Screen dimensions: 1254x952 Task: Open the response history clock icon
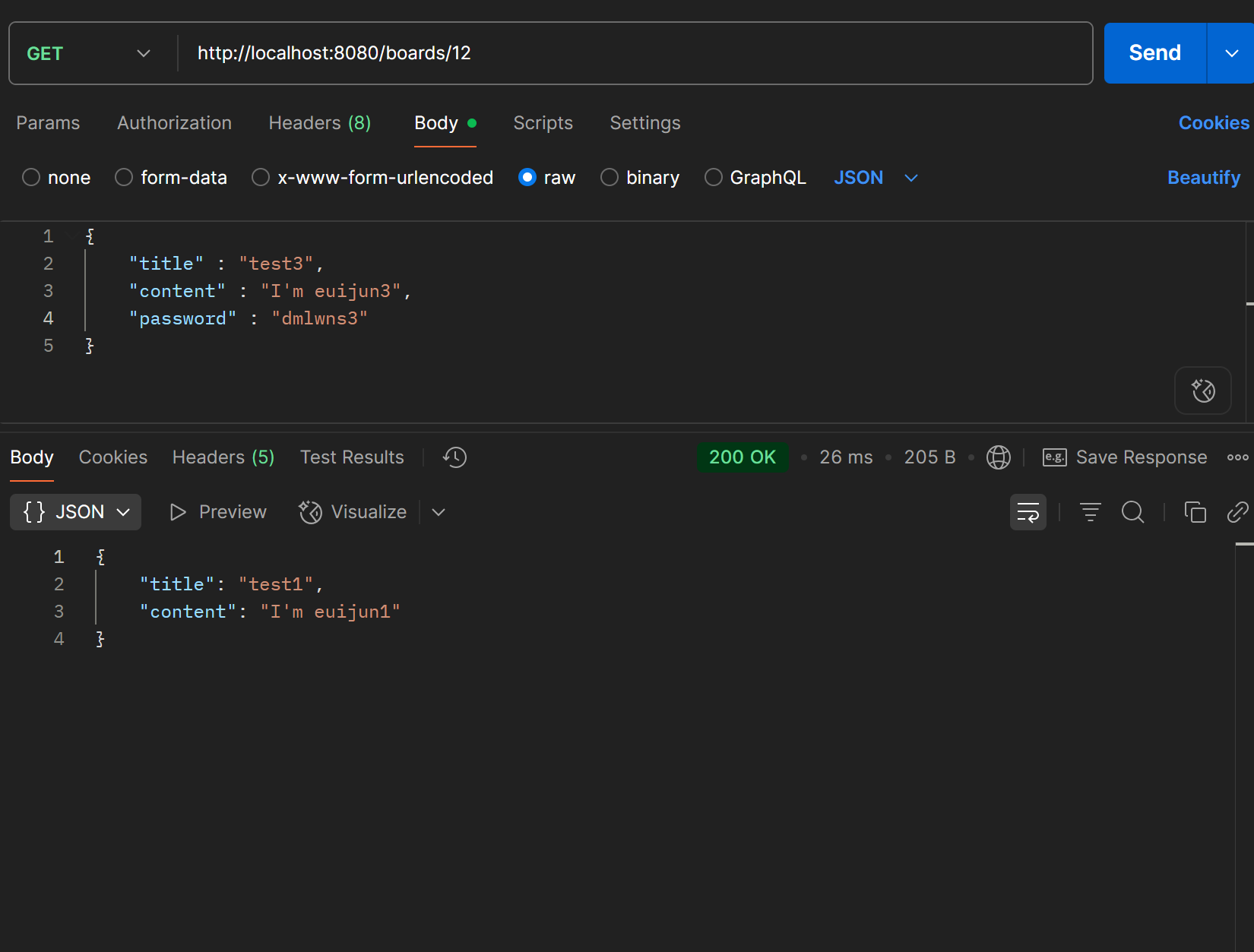tap(455, 457)
